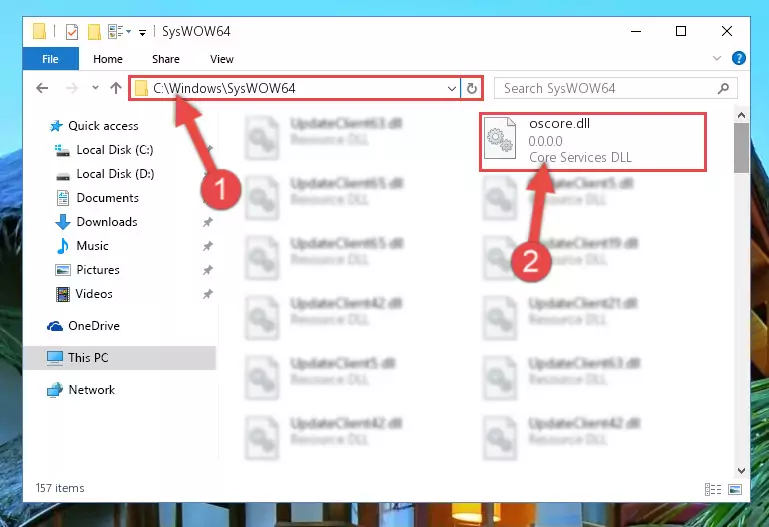Click the File Explorer title bar folder icon
769x527 pixels.
(x=39, y=31)
